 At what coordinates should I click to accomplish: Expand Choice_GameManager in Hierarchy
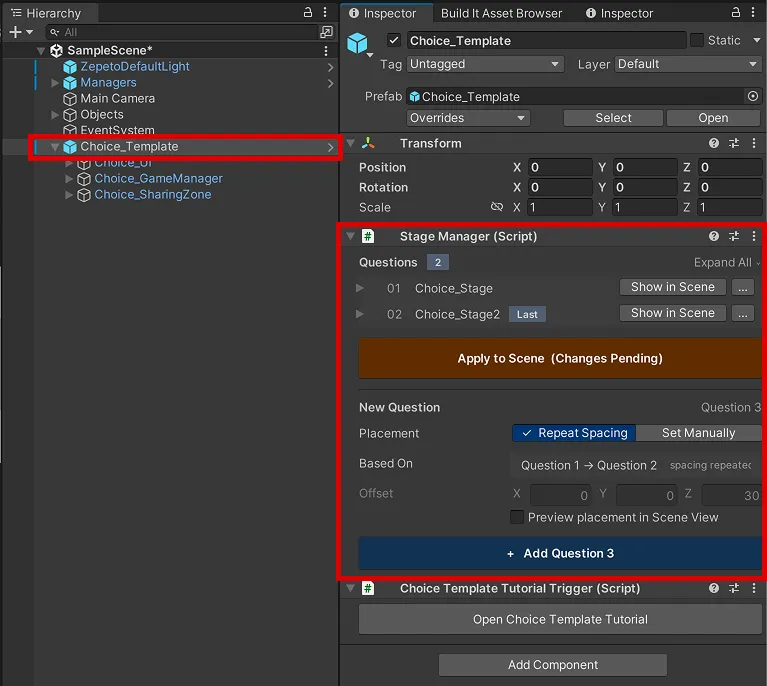[x=69, y=179]
